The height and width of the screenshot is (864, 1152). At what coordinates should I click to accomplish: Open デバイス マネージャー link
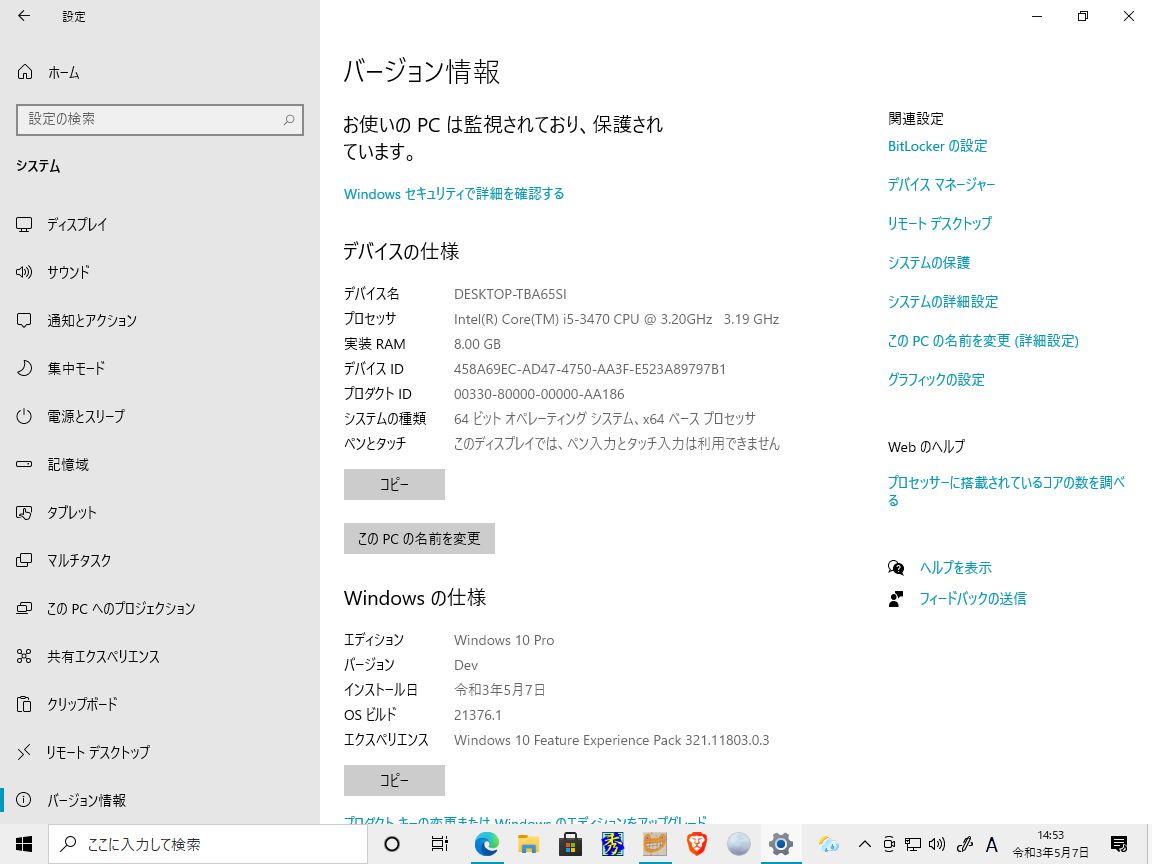(941, 185)
